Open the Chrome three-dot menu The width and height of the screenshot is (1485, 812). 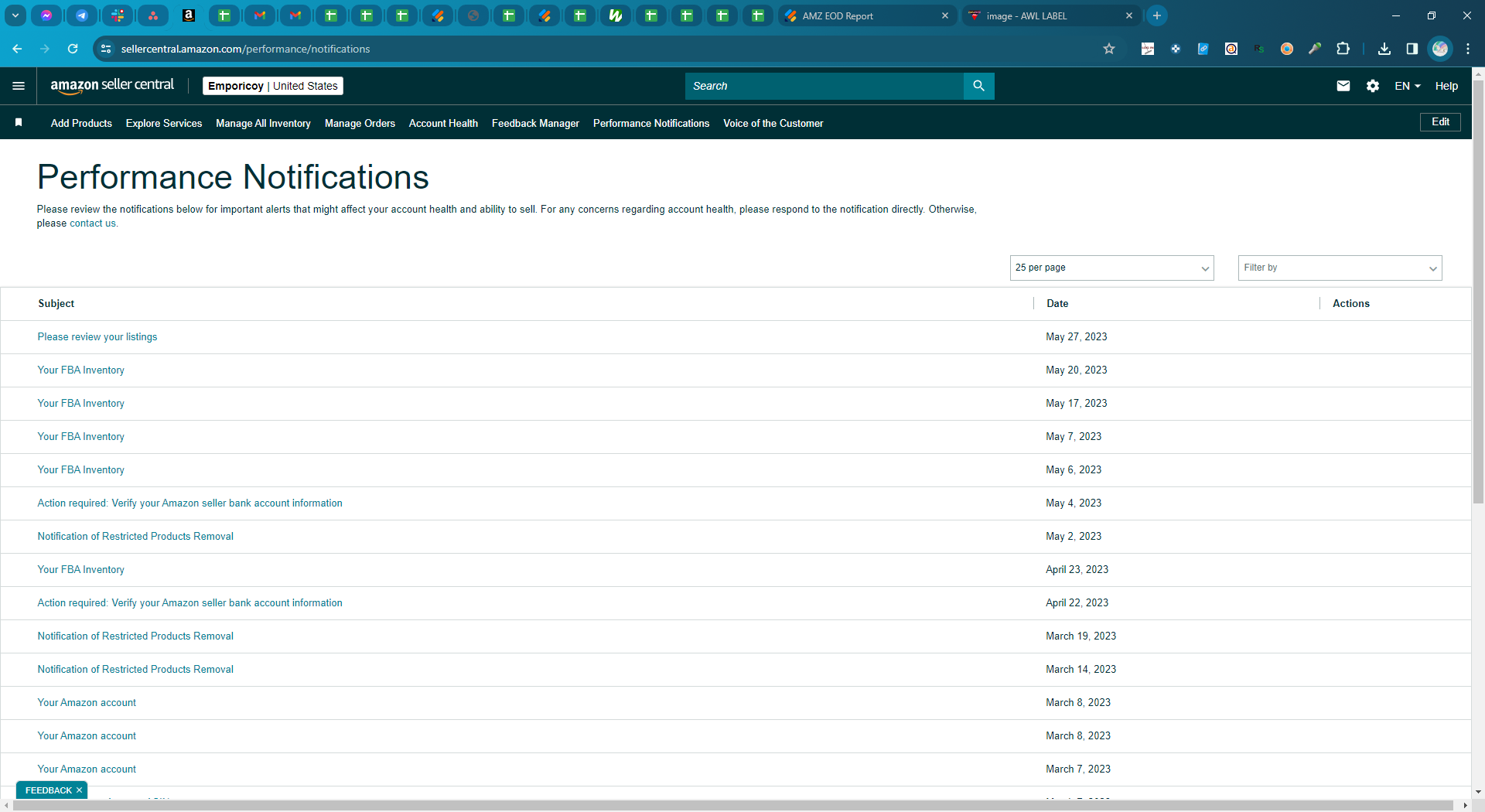[1468, 49]
